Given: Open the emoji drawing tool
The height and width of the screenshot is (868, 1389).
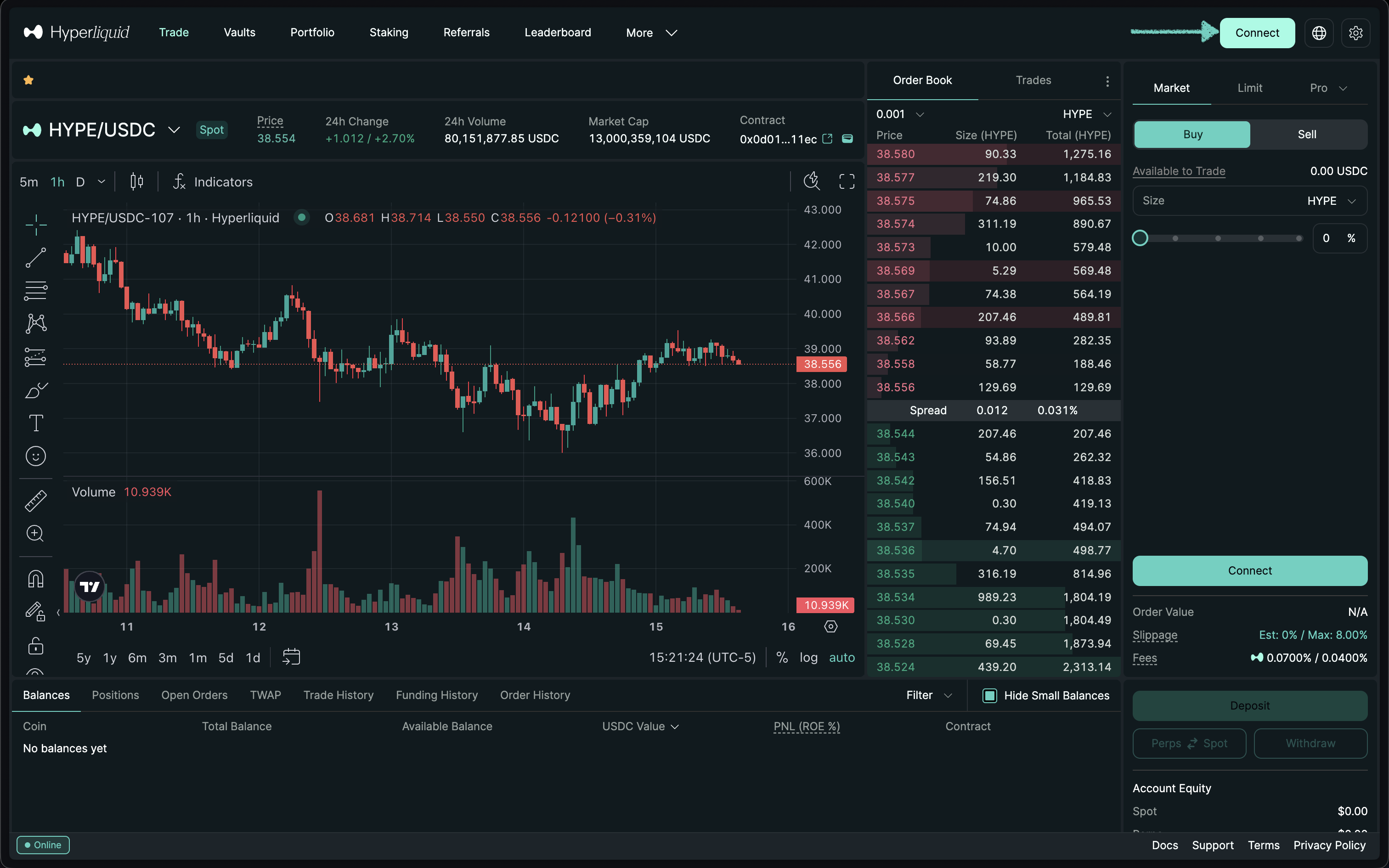Looking at the screenshot, I should coord(35,456).
